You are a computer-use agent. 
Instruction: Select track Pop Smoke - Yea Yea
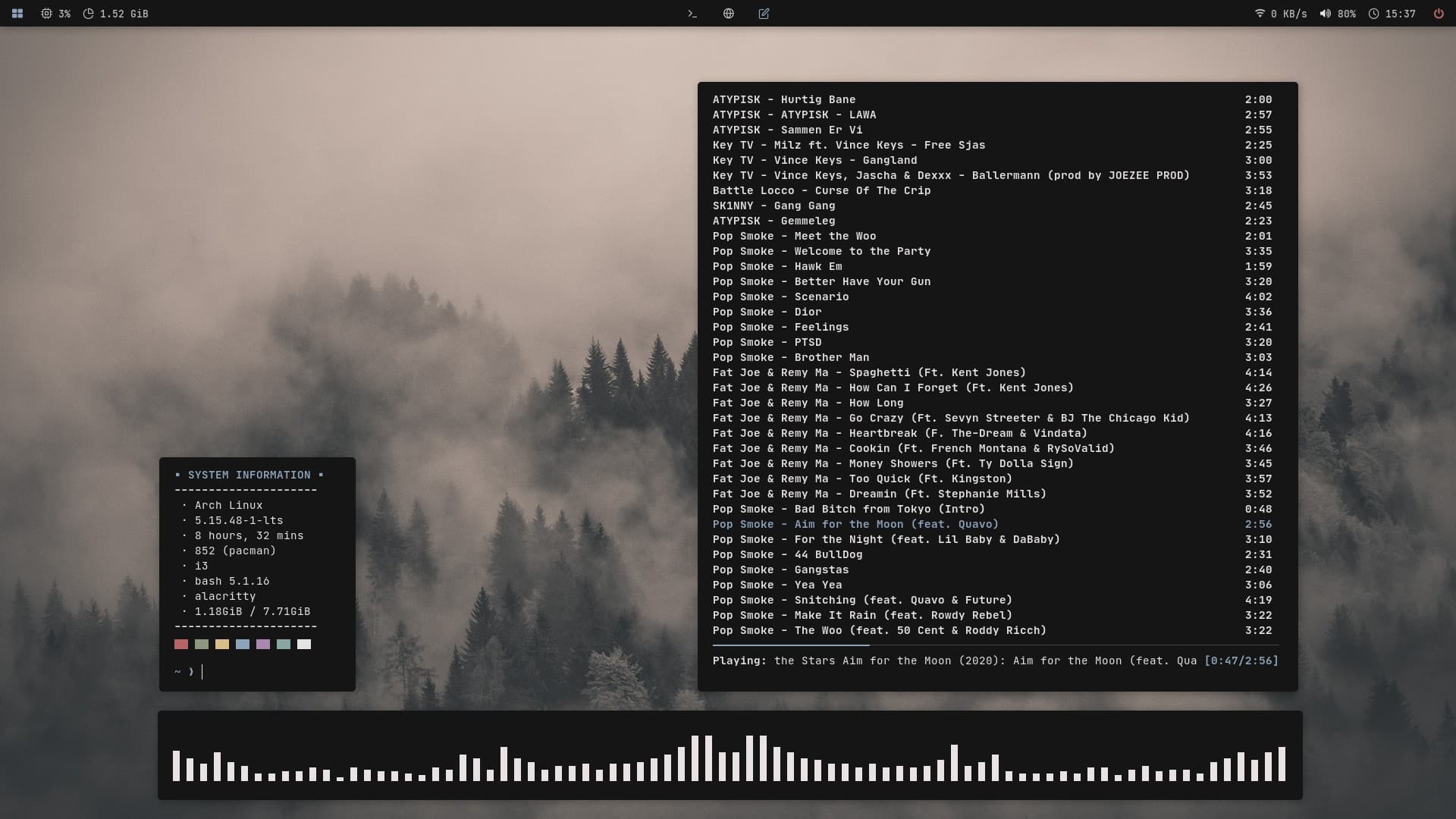click(x=993, y=585)
